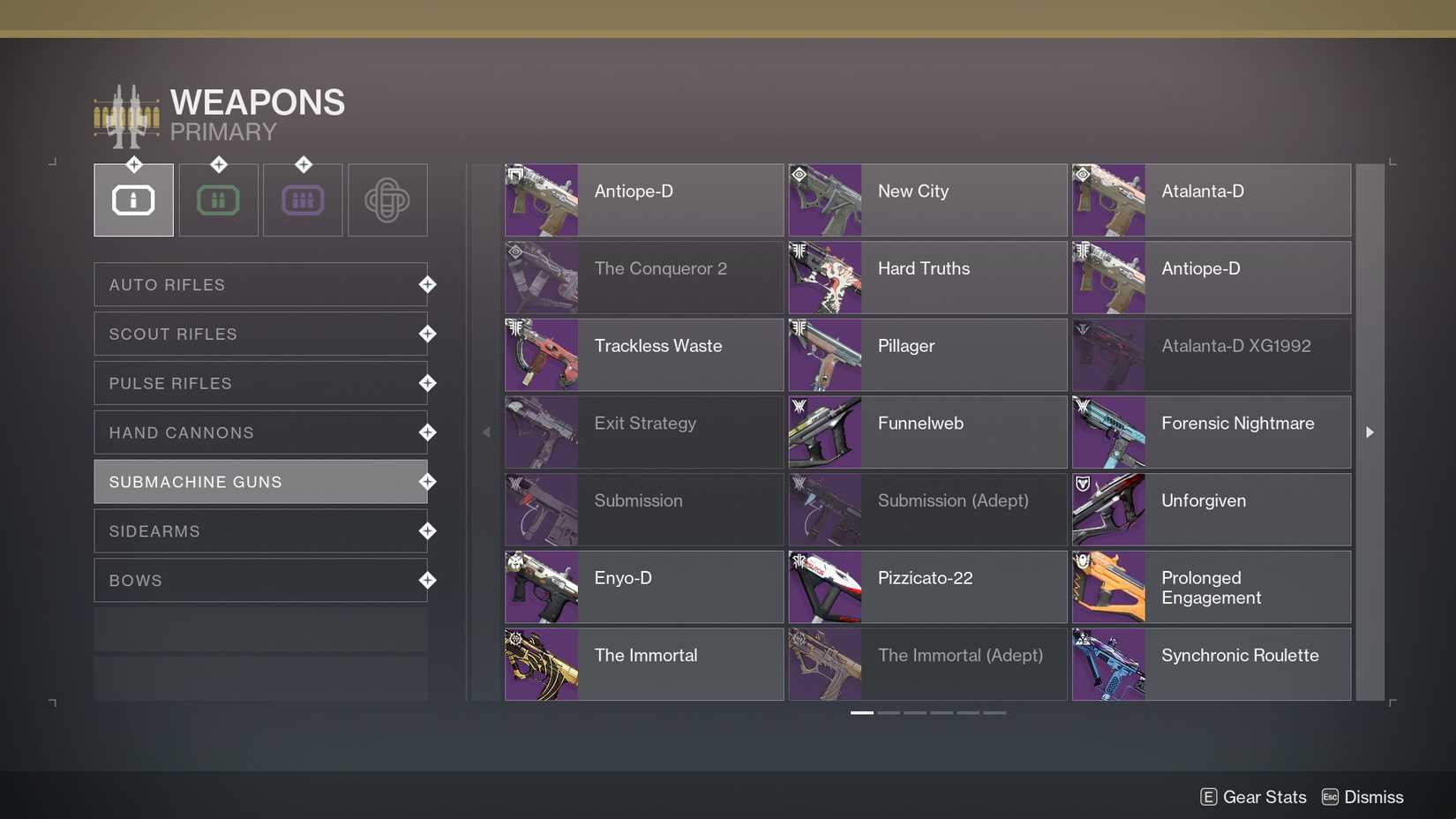Click the Forensic Nightmare weapon icon

pyautogui.click(x=1108, y=432)
